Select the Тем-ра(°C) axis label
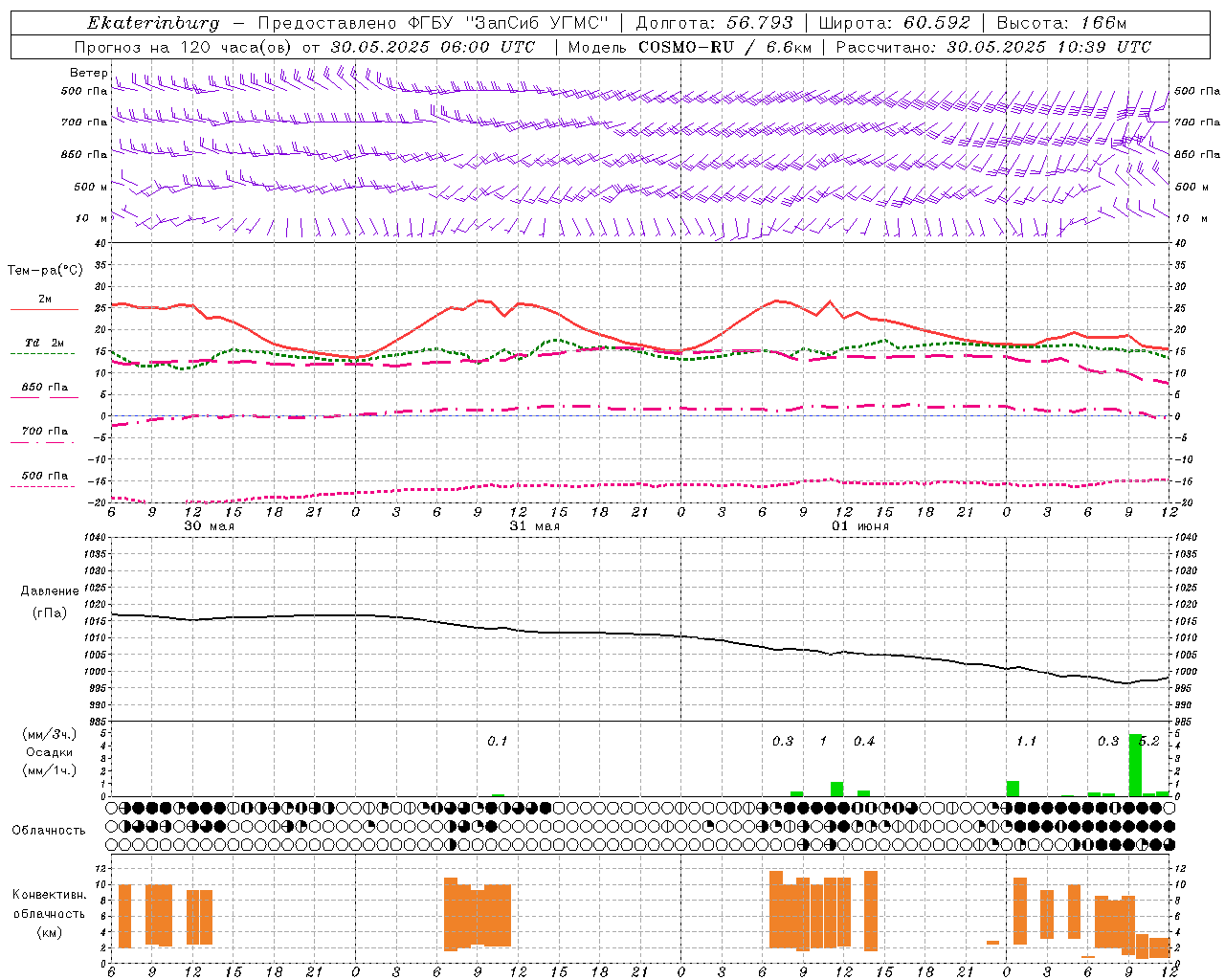 click(45, 271)
